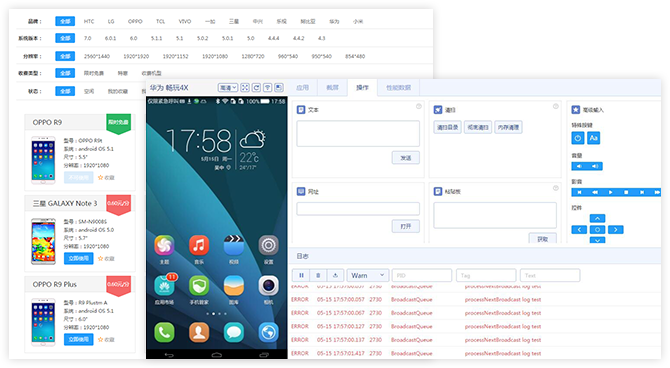Click the OPPO R9 device thumbnail

pyautogui.click(x=43, y=160)
